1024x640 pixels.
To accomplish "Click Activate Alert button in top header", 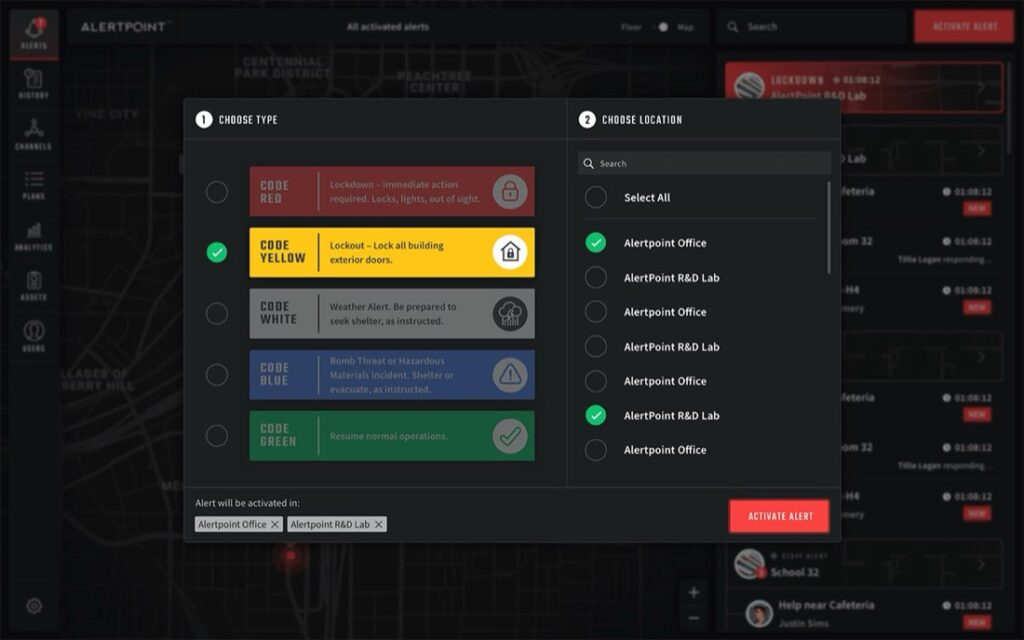I will [x=965, y=27].
